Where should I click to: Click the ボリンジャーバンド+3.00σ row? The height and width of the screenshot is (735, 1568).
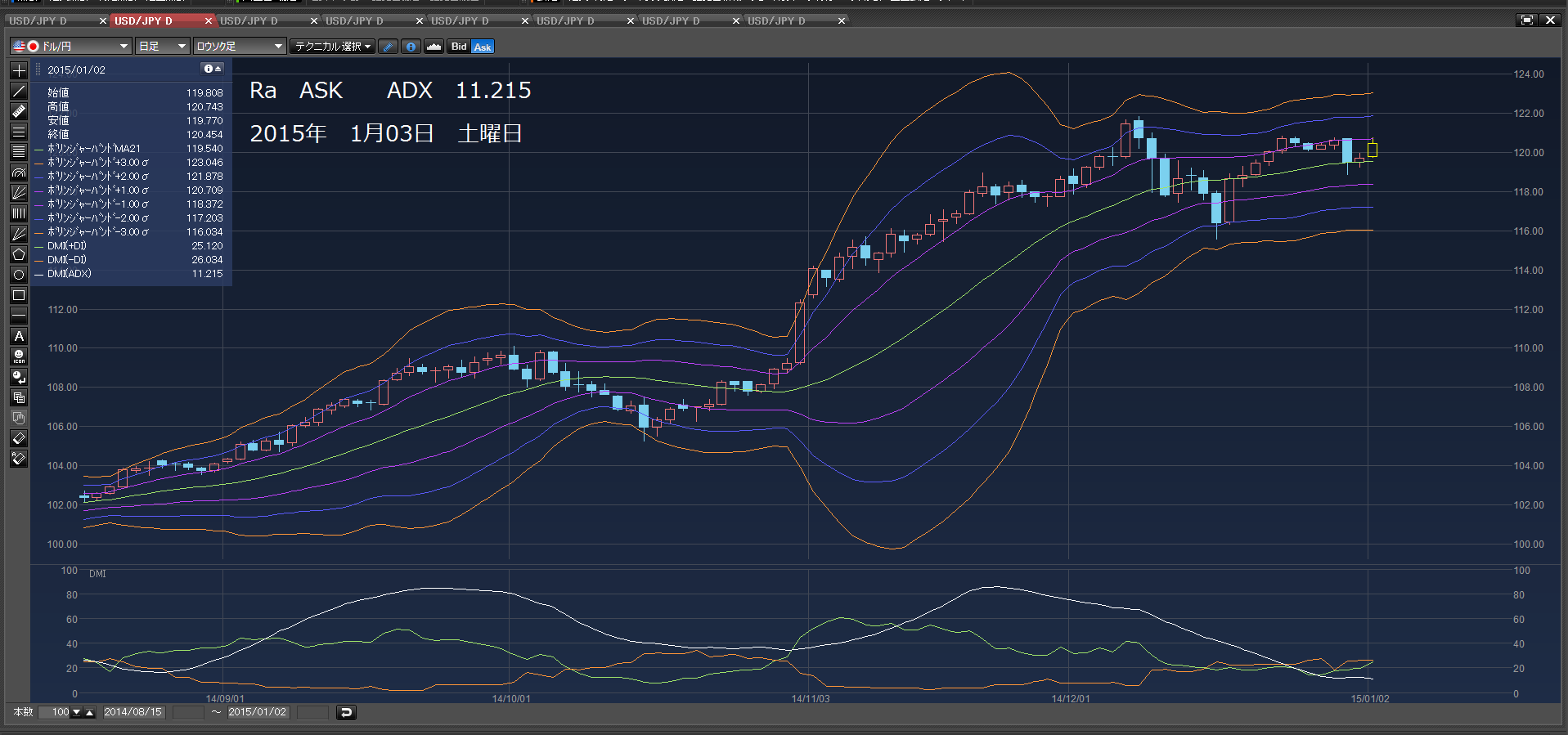pyautogui.click(x=131, y=163)
